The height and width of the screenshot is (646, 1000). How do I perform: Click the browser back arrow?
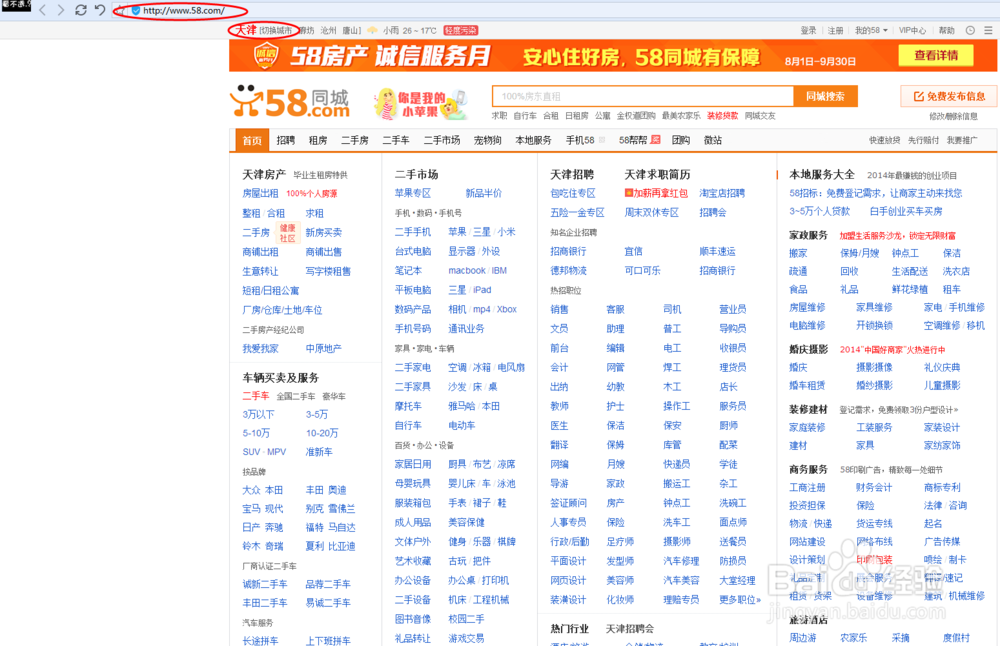click(43, 10)
